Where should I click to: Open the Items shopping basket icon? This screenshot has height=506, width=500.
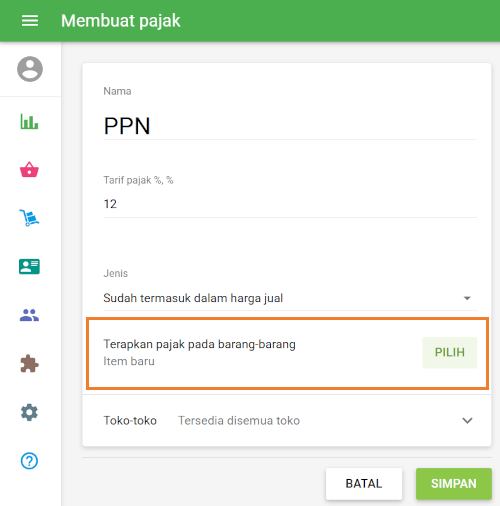tap(29, 169)
